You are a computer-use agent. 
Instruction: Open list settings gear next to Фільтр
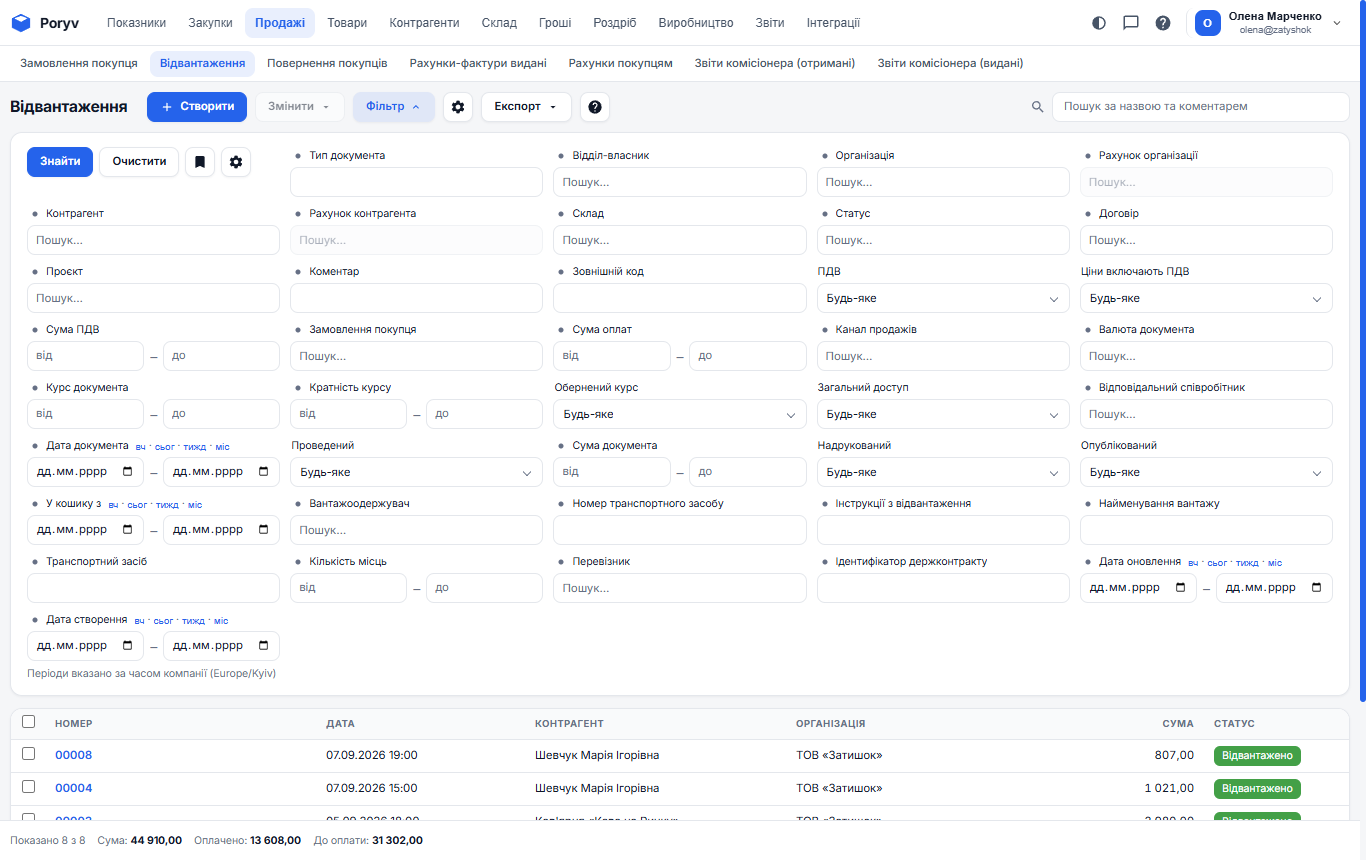pos(458,107)
